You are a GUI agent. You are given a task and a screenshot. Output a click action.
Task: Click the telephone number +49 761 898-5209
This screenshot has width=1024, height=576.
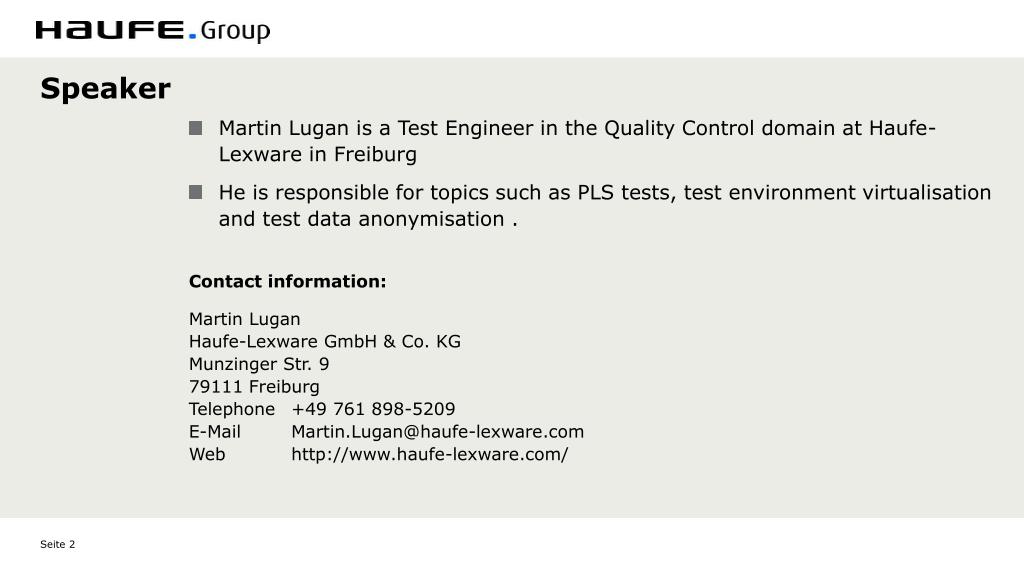point(373,409)
